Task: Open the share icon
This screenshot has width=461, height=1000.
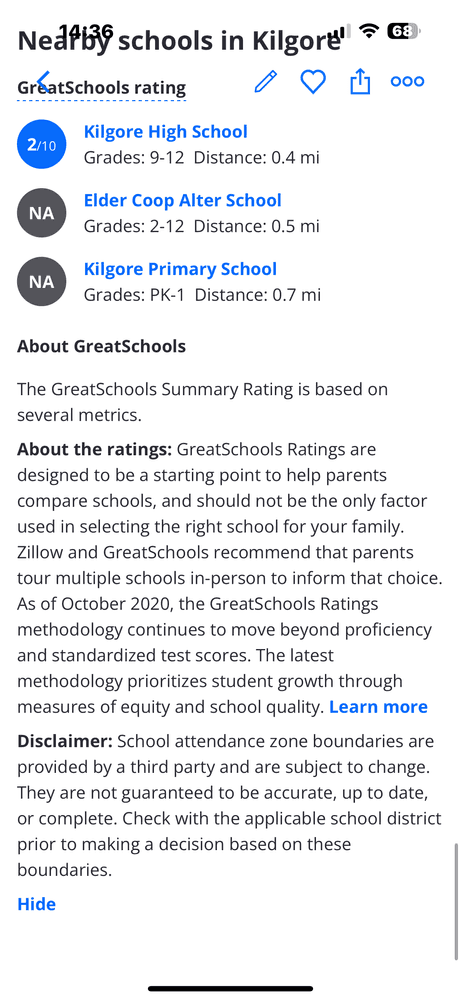Action: click(x=360, y=82)
